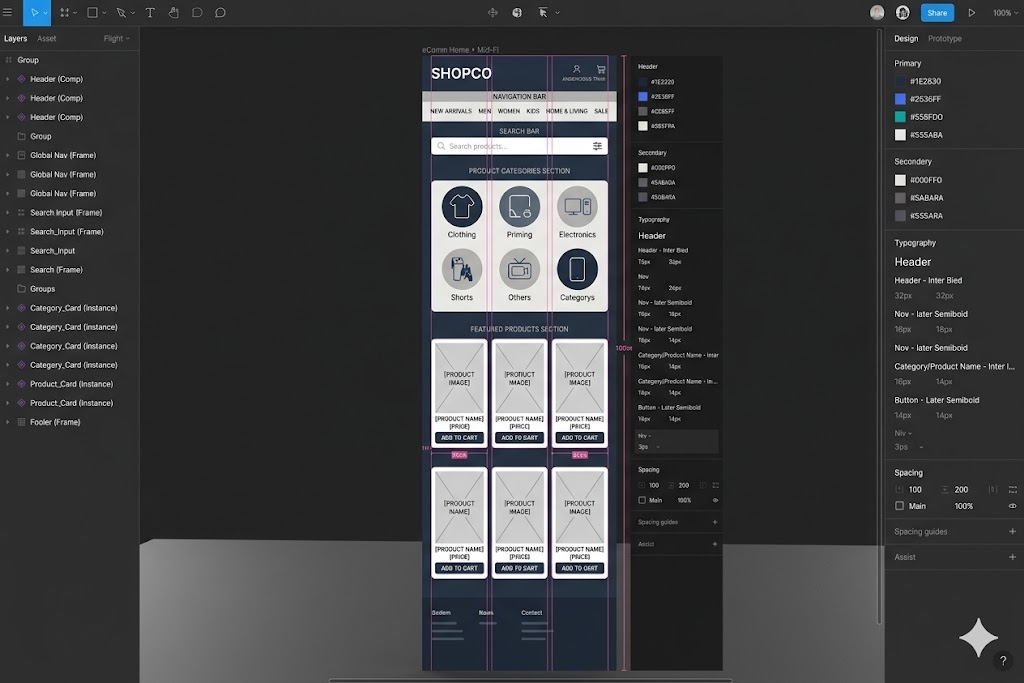Screen dimensions: 1024x683
Task: Click the Contact footer link
Action: tap(532, 612)
